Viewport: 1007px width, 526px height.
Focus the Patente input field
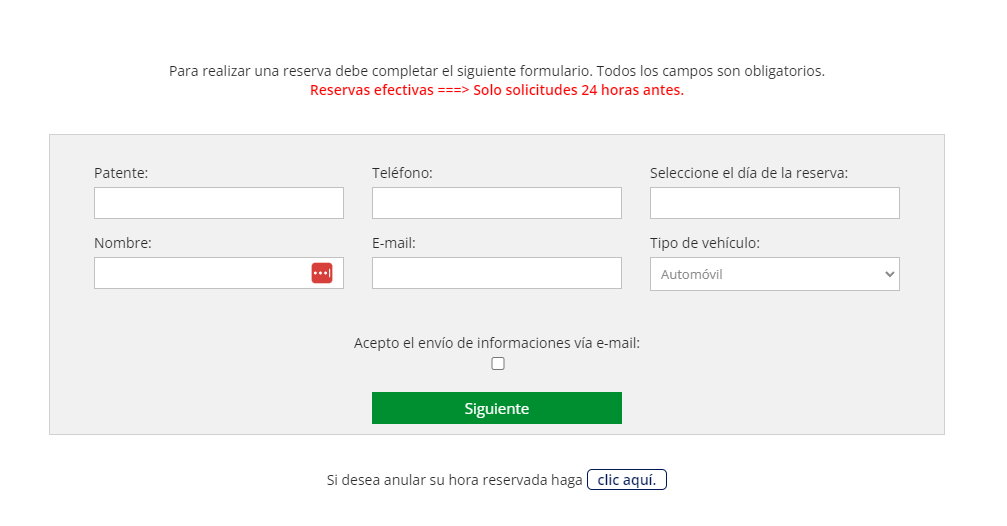pyautogui.click(x=218, y=203)
